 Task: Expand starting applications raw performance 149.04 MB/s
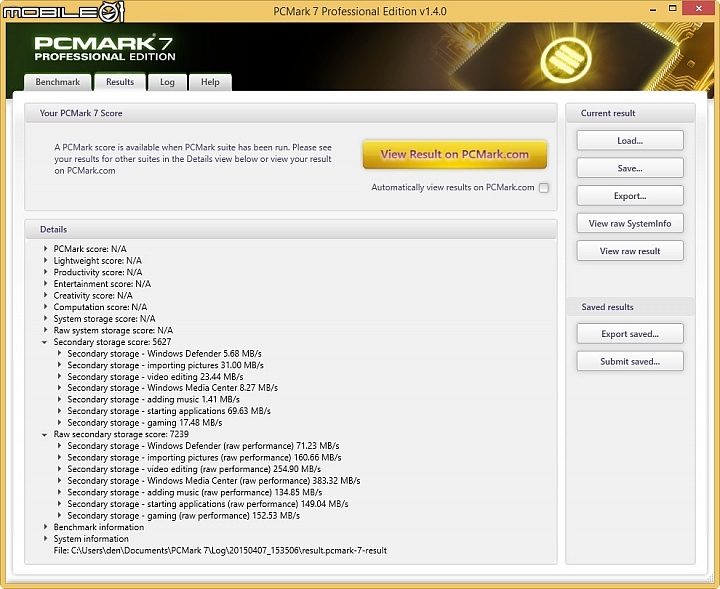point(59,504)
